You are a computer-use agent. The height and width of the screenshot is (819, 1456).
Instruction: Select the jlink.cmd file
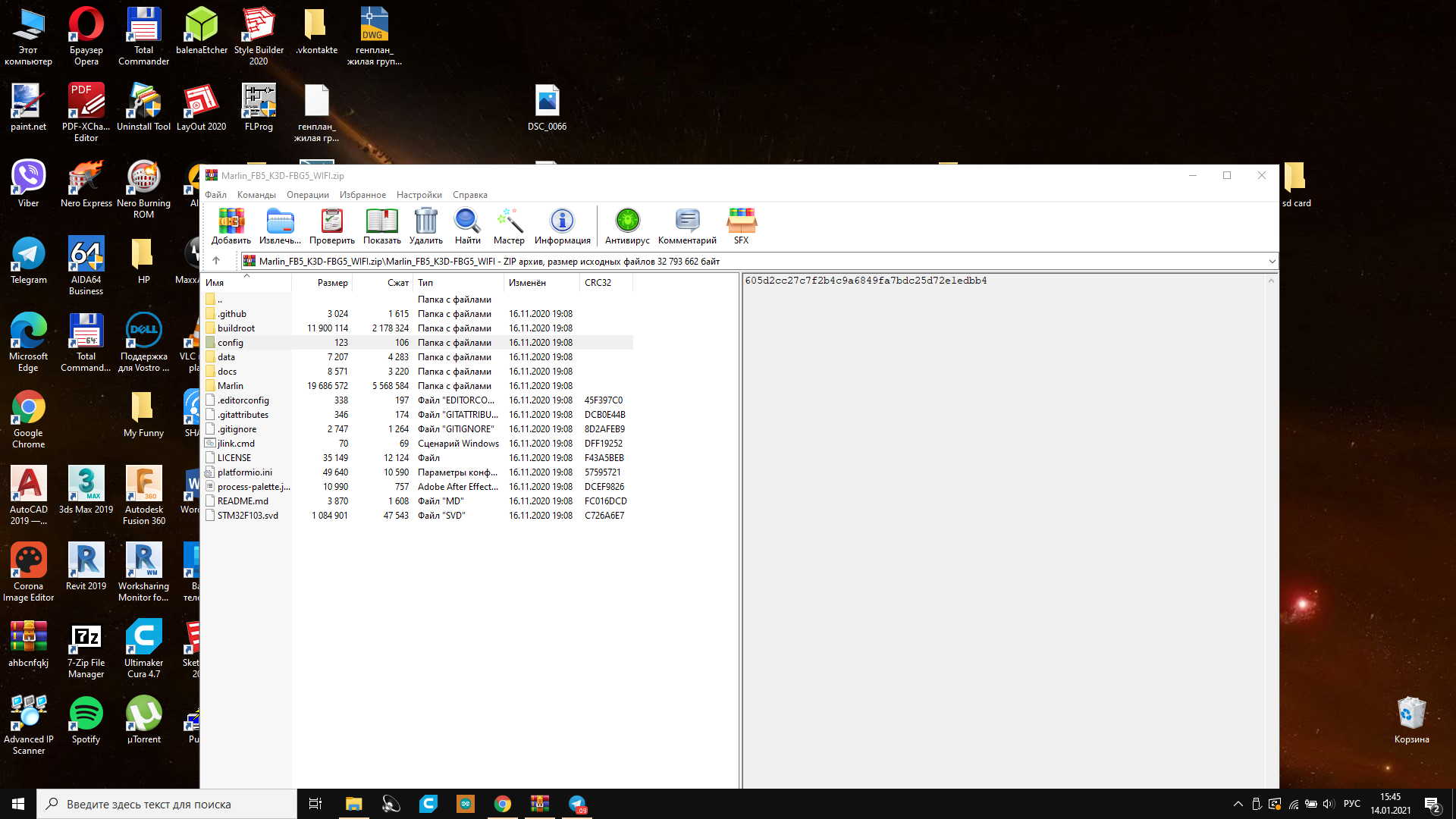[417, 444]
